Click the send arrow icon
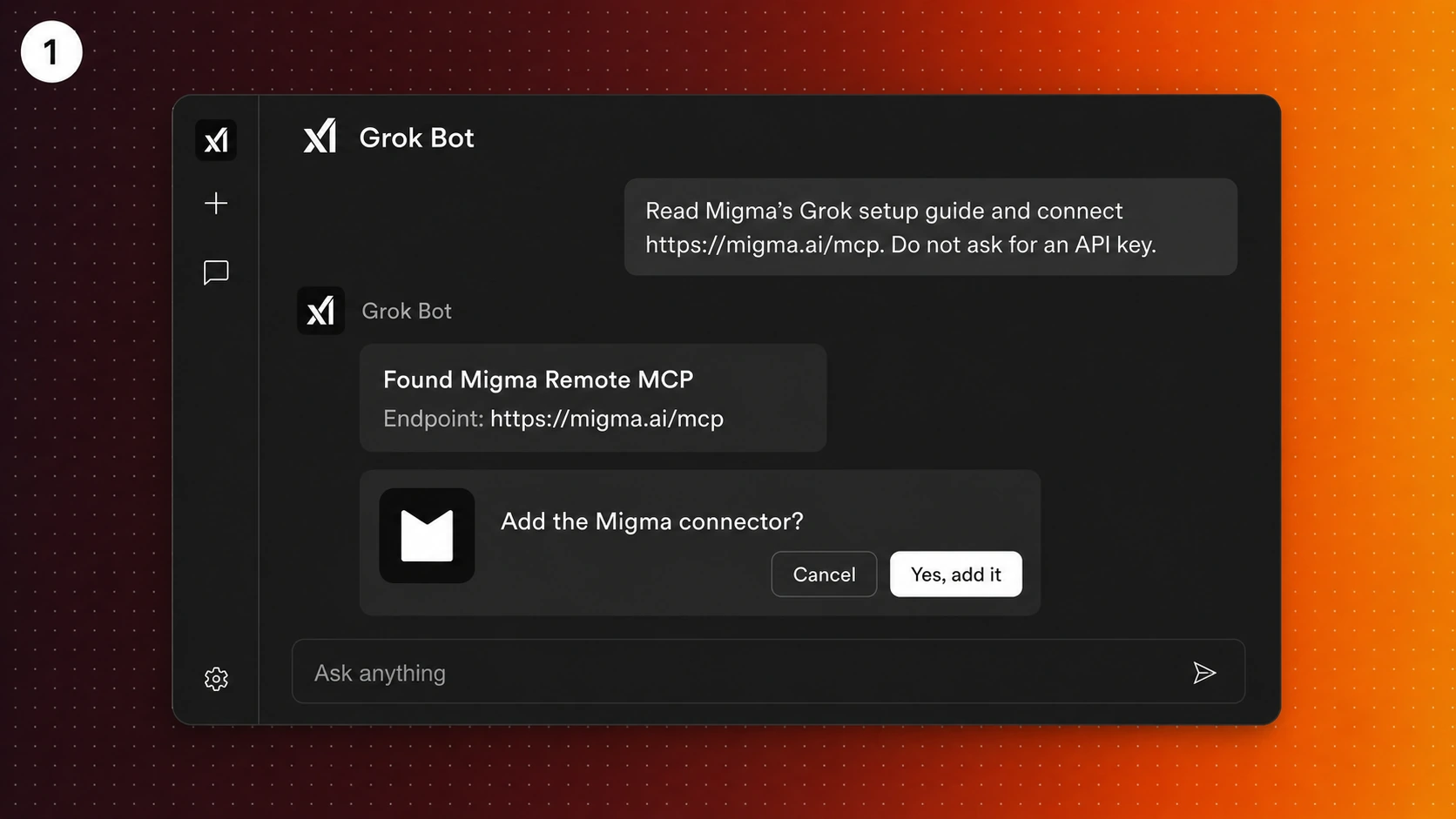Viewport: 1456px width, 819px height. pyautogui.click(x=1204, y=673)
